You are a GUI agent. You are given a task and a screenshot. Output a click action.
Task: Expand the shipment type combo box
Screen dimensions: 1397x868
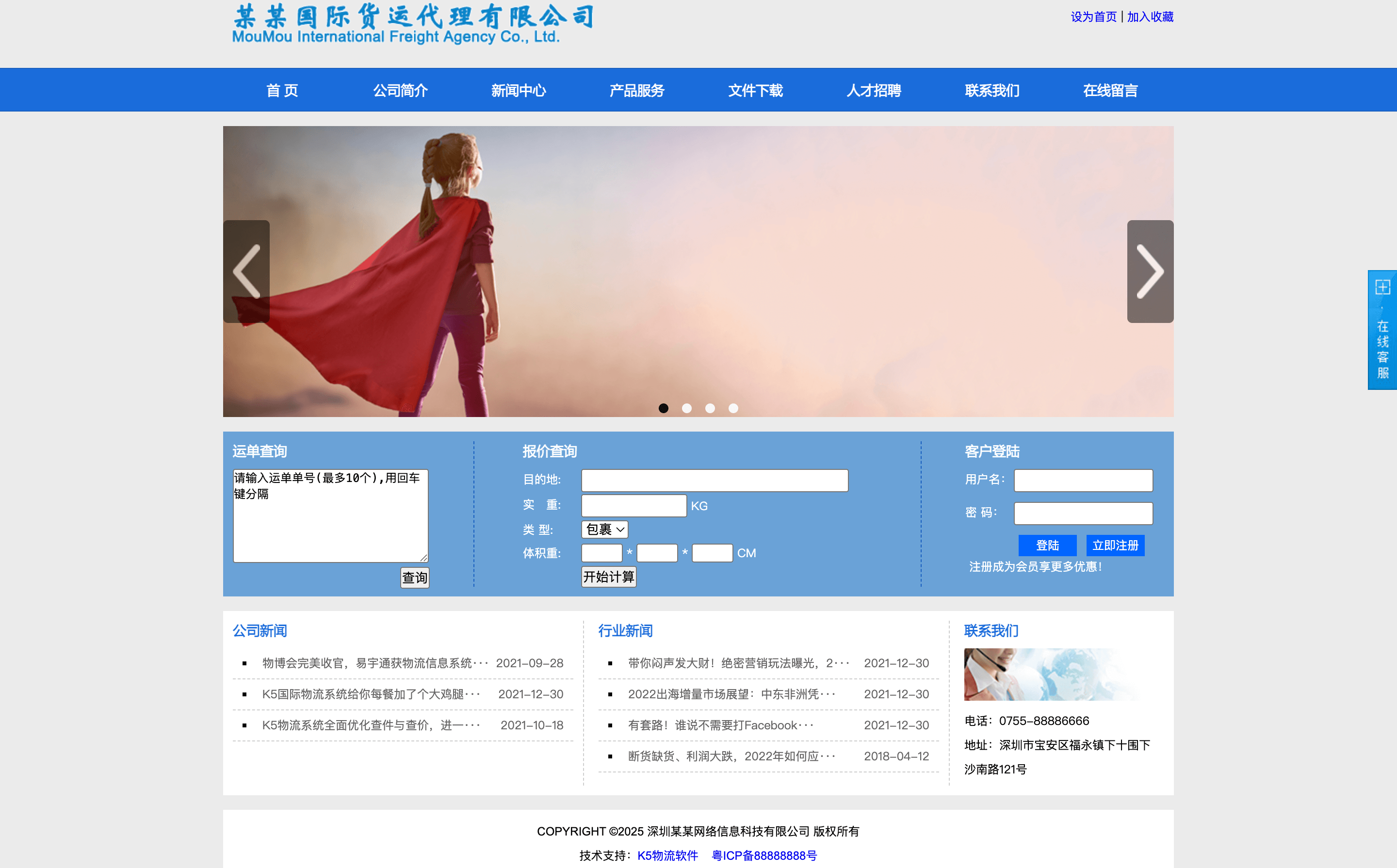point(603,530)
